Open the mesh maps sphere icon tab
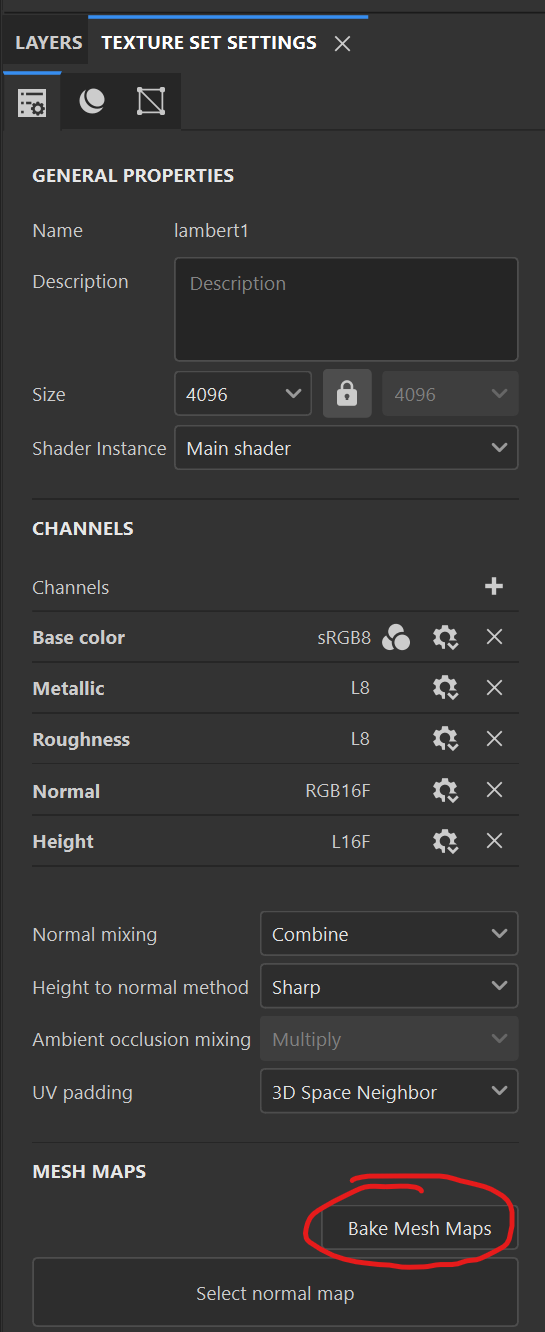Screen dimensions: 545x1332 tap(92, 101)
